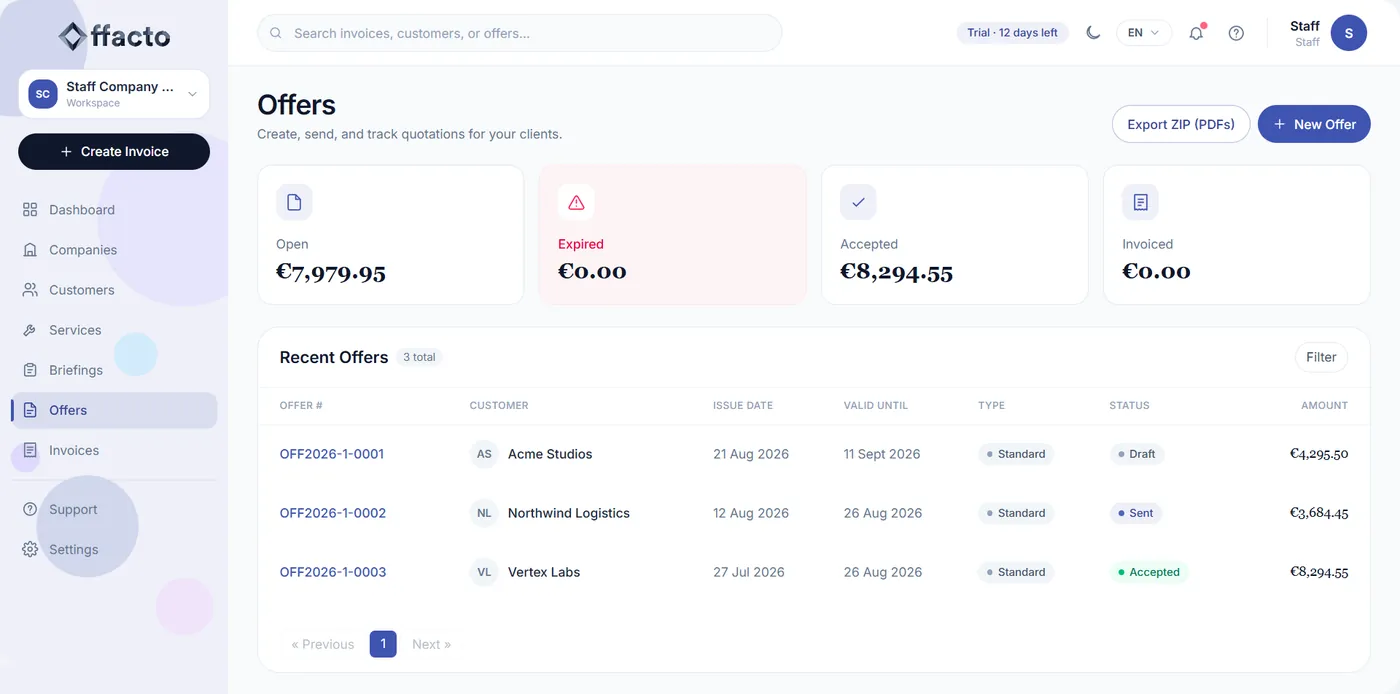Image resolution: width=1400 pixels, height=694 pixels.
Task: Click the Invoiced document icon
Action: [x=1140, y=202]
